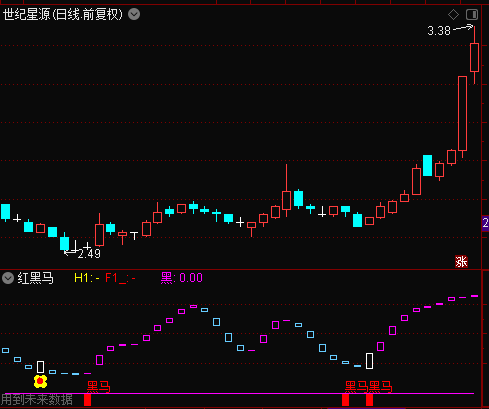Image resolution: width=489 pixels, height=409 pixels.
Task: Select the 红黑马 indicator name
Action: pyautogui.click(x=36, y=278)
